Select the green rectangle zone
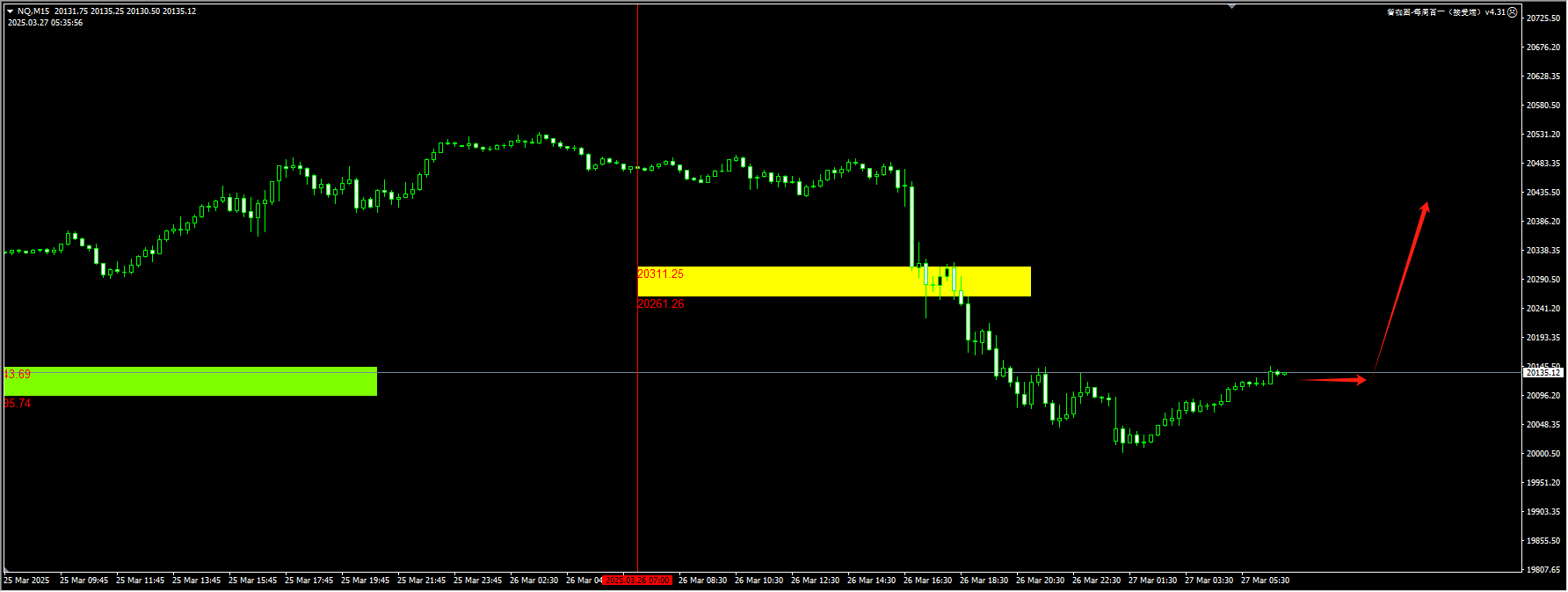This screenshot has width=1568, height=592. tap(190, 381)
